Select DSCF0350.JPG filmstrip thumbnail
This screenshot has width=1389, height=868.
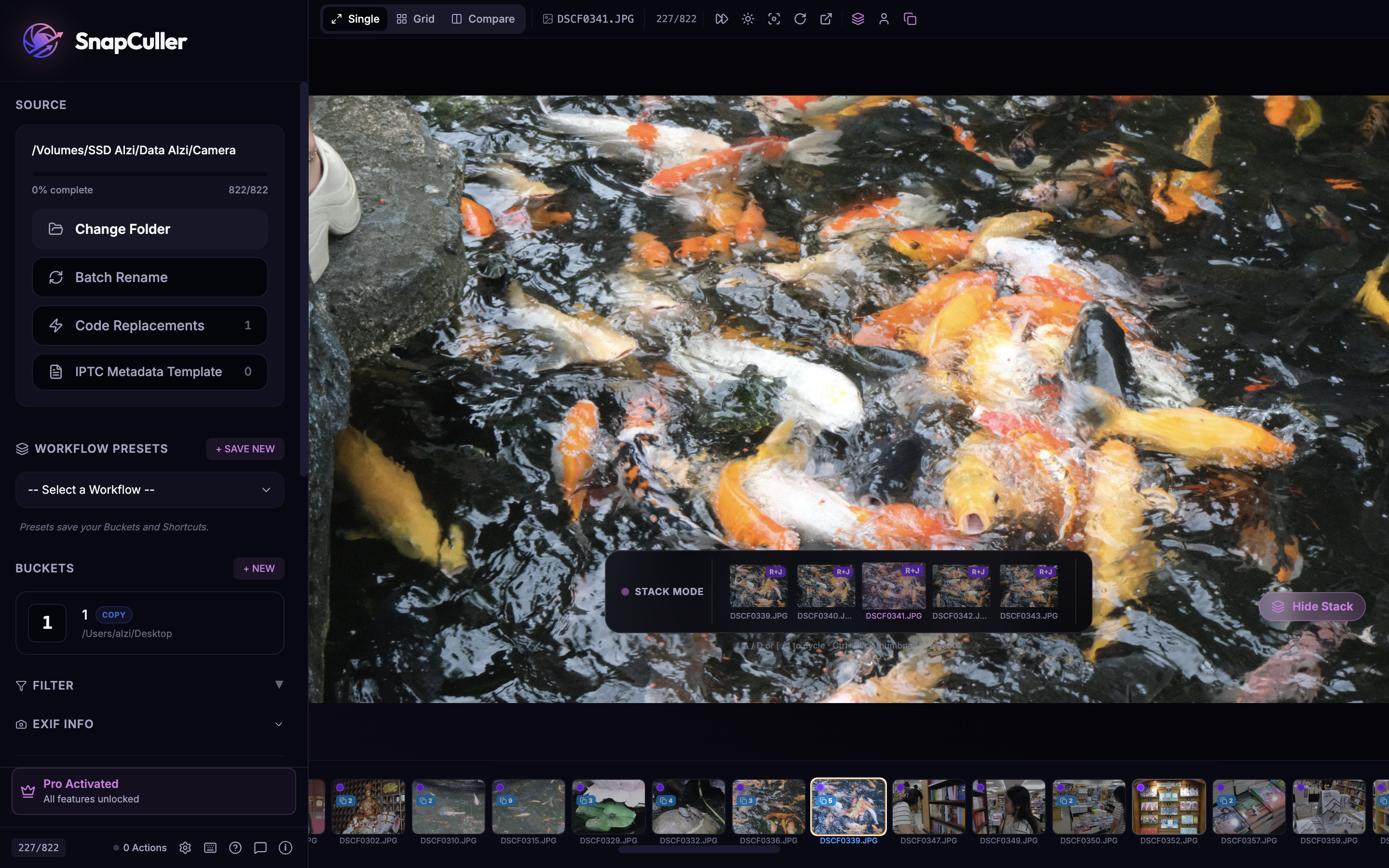[x=1089, y=807]
